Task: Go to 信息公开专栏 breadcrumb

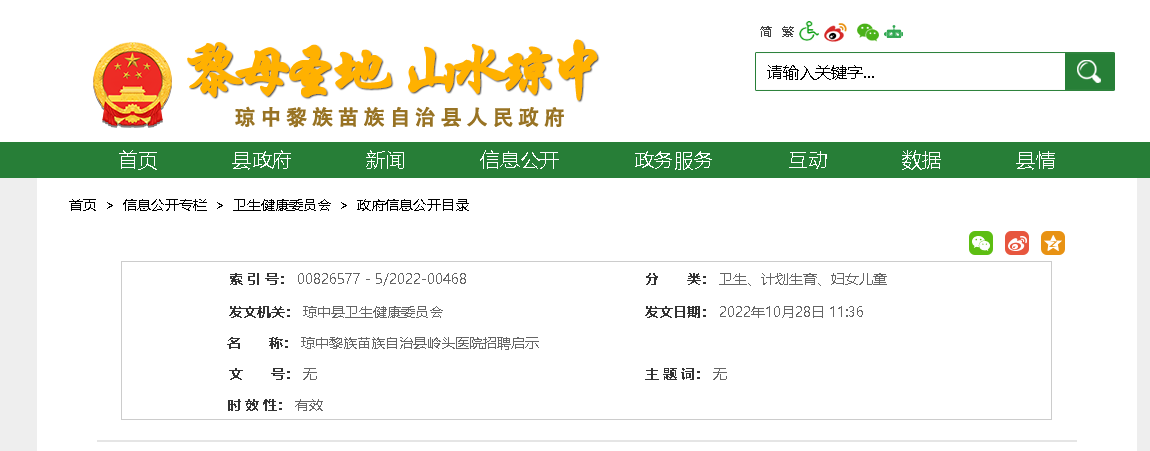Action: [165, 205]
